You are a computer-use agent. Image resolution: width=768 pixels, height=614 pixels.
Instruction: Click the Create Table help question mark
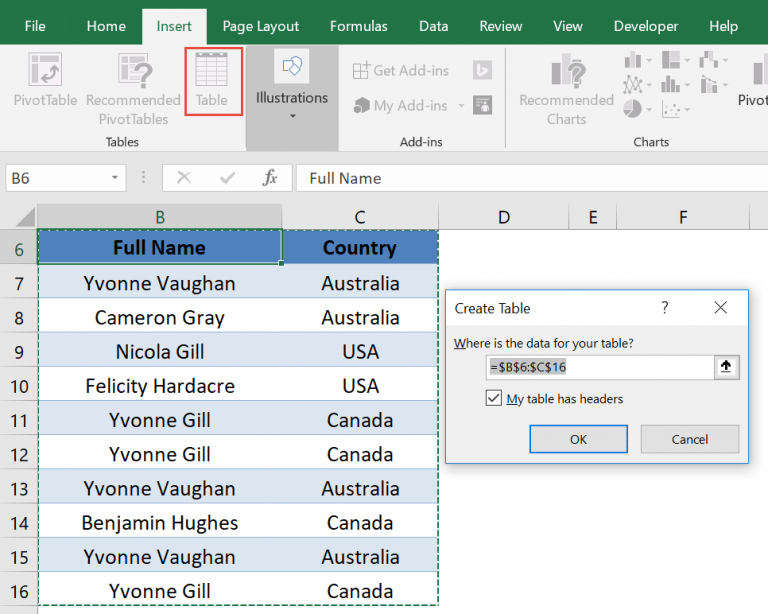pyautogui.click(x=665, y=307)
